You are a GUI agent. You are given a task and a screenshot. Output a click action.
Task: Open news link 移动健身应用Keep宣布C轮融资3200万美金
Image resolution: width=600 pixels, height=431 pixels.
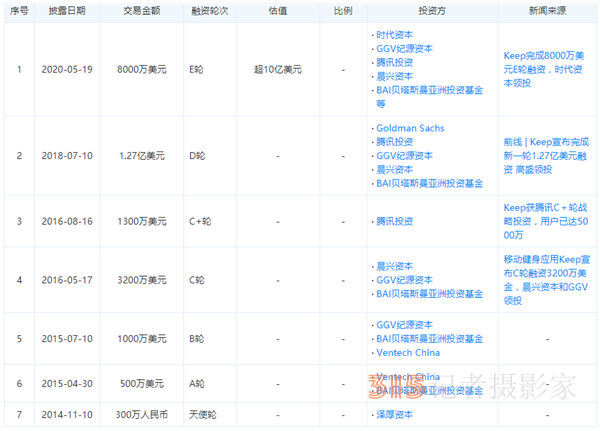click(x=546, y=280)
